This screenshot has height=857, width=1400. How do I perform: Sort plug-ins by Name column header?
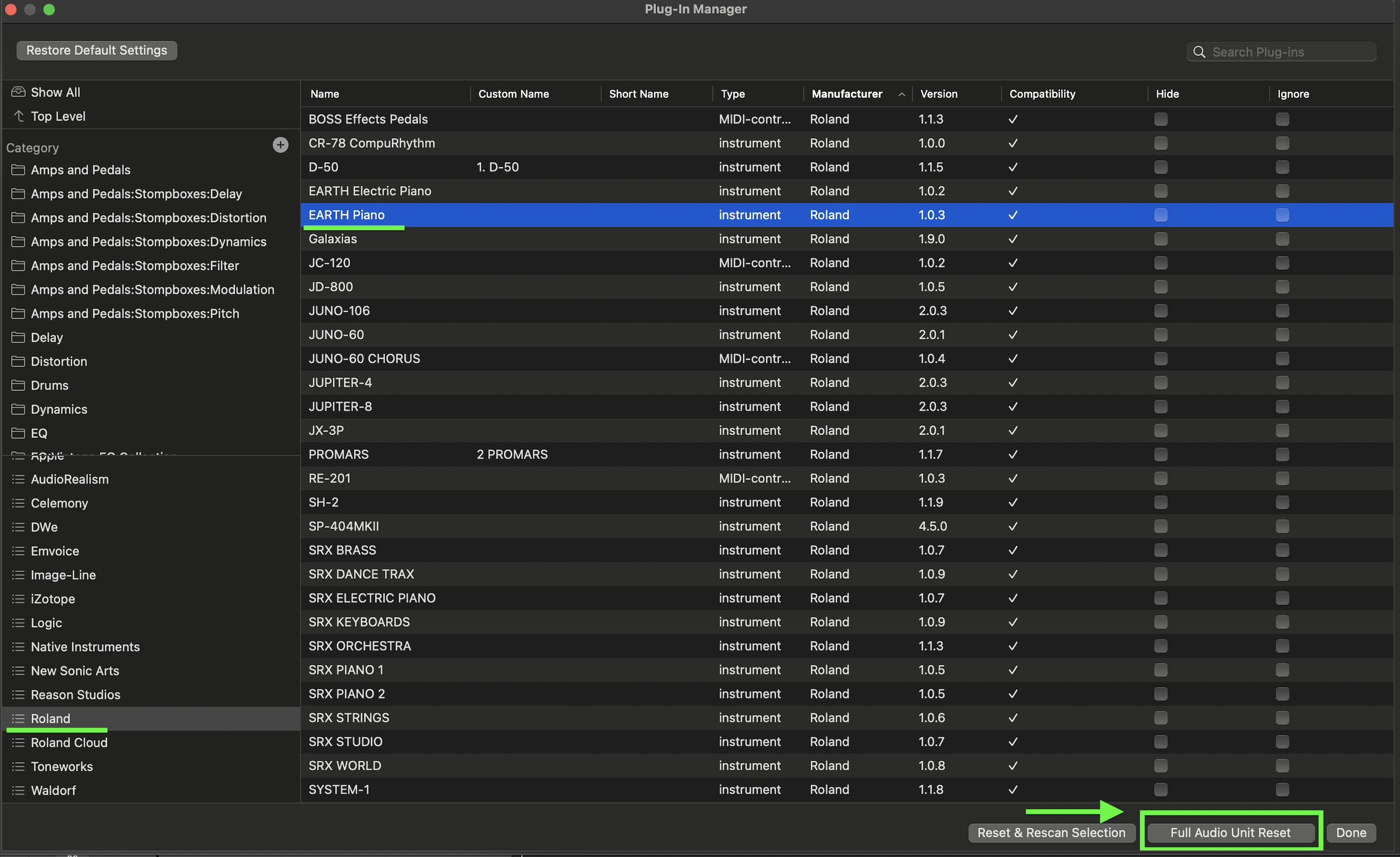(x=324, y=94)
